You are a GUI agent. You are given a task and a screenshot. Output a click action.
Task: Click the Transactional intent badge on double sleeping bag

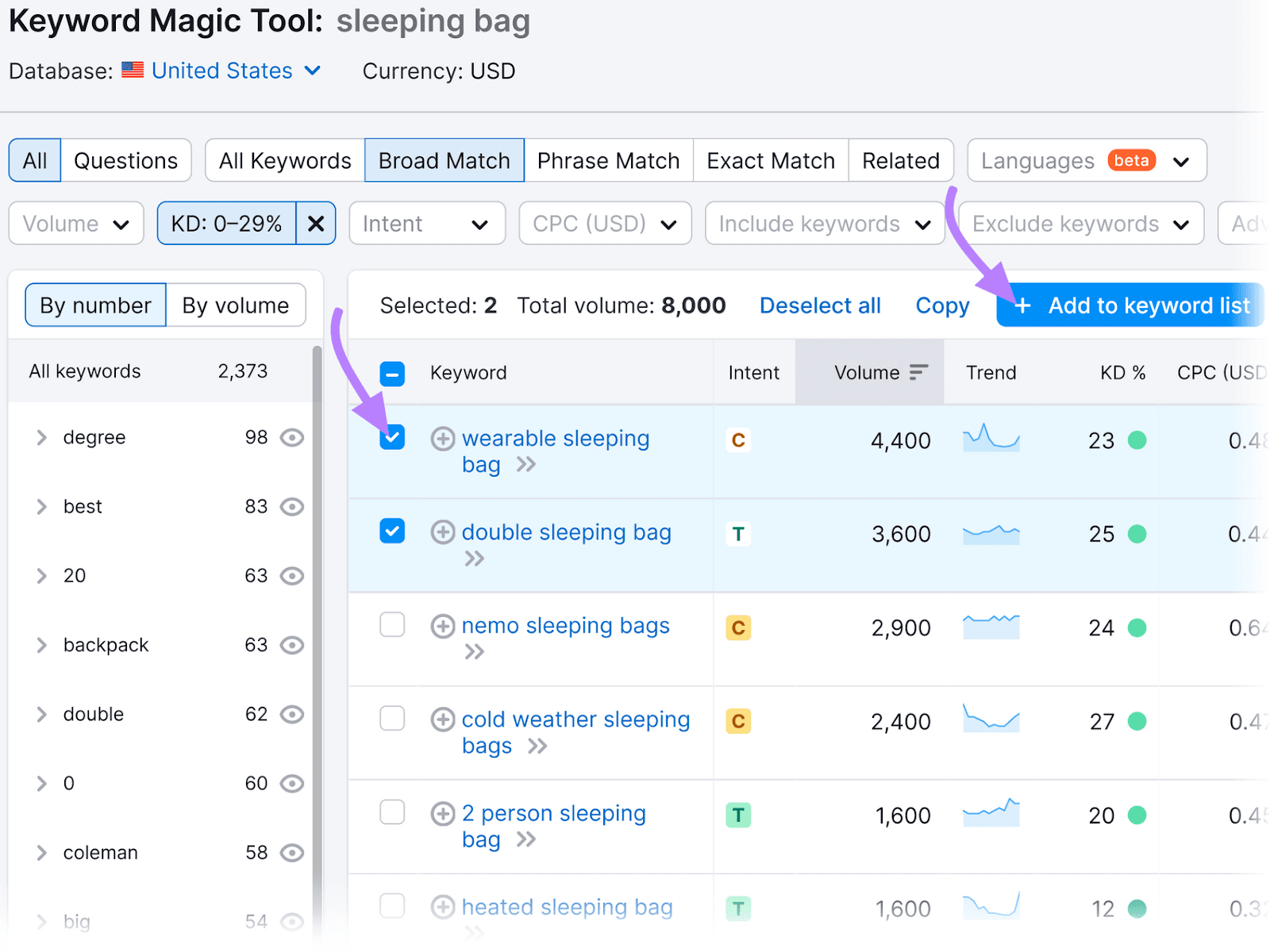[738, 533]
